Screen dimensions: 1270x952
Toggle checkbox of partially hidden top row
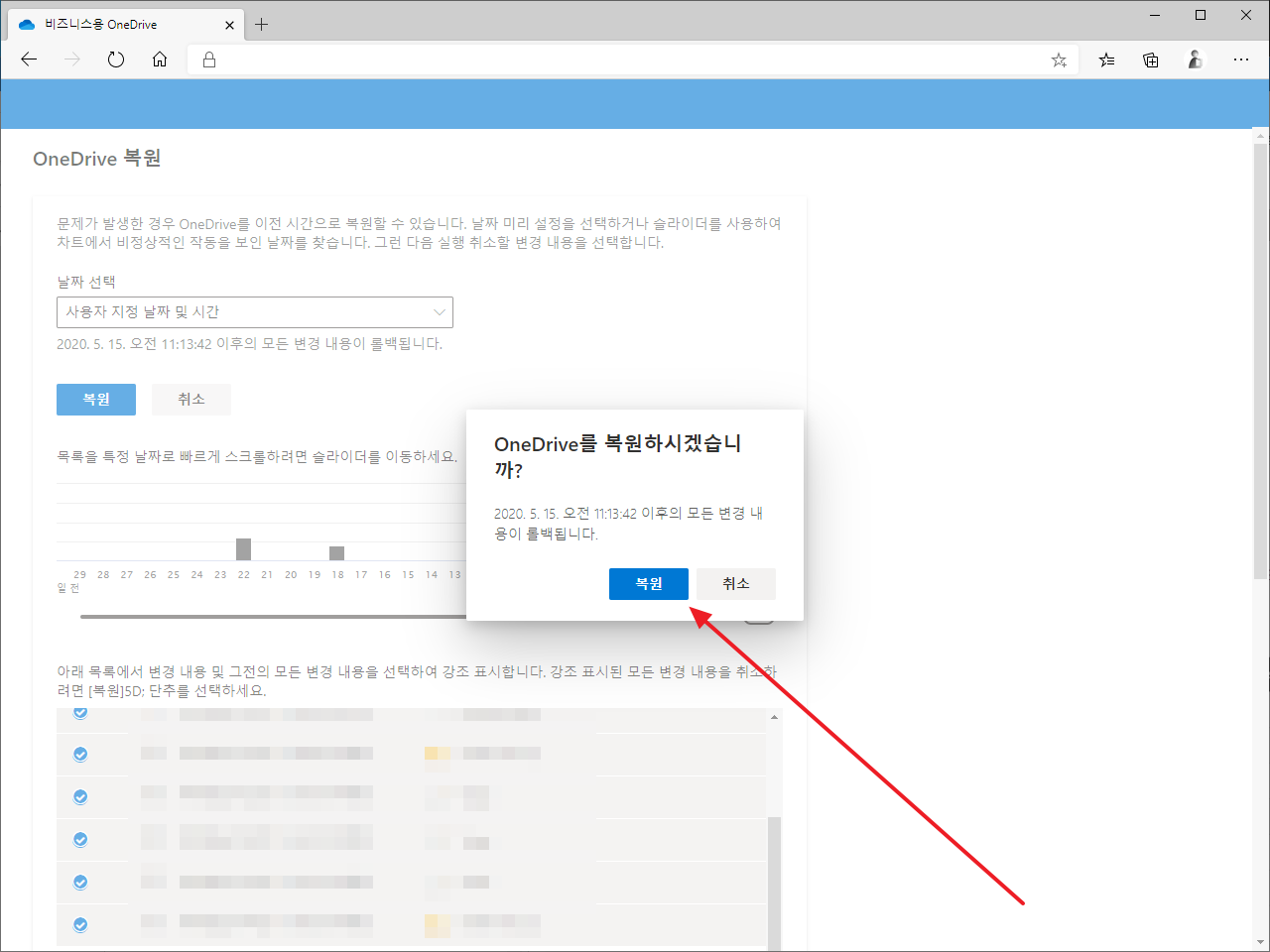click(x=80, y=713)
